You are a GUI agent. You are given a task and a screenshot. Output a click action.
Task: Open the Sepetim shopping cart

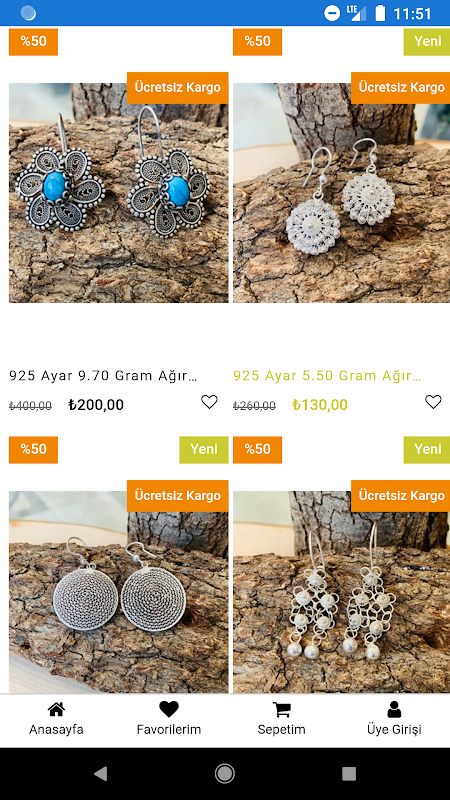[x=282, y=710]
